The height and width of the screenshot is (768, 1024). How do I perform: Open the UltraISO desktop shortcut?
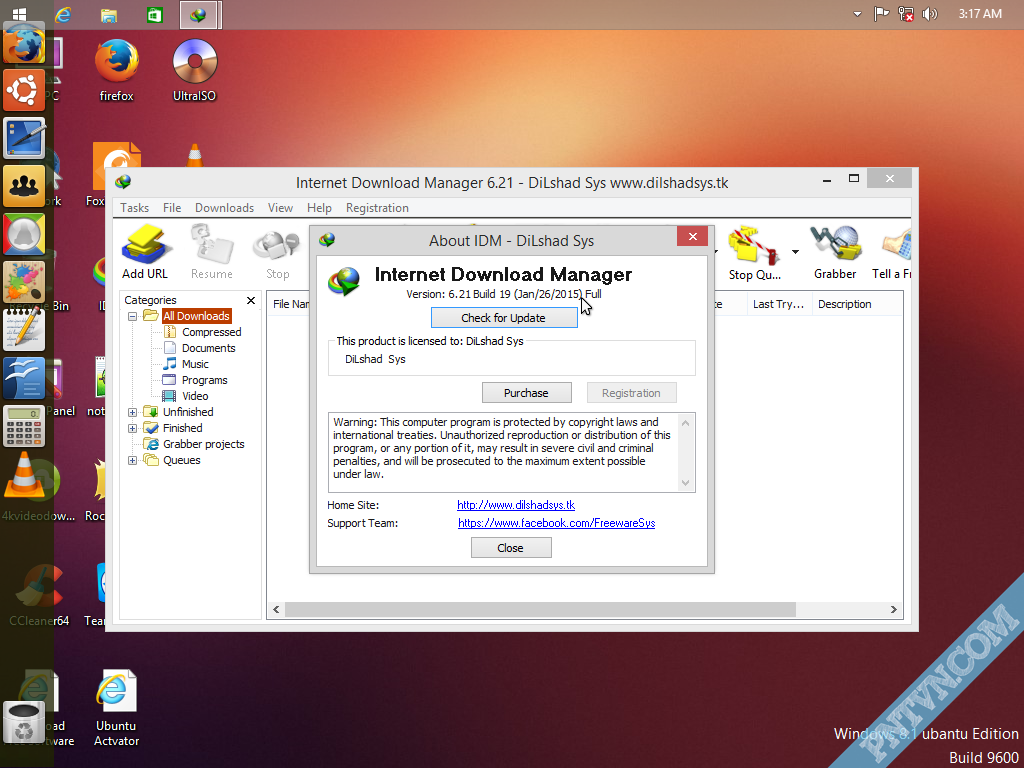(194, 71)
